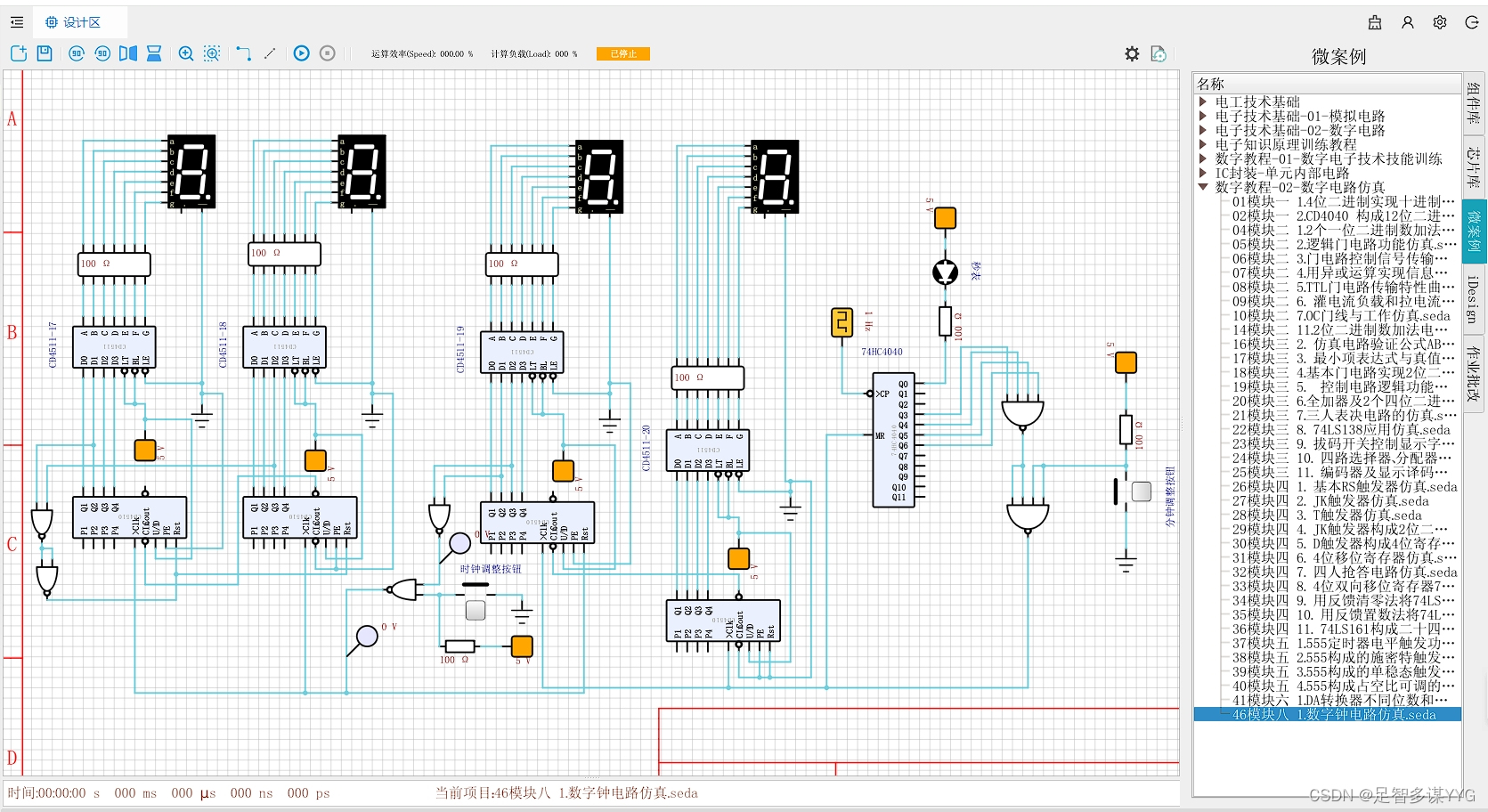Open the hamburger menu at top left
Viewport: 1488px width, 812px height.
17,22
